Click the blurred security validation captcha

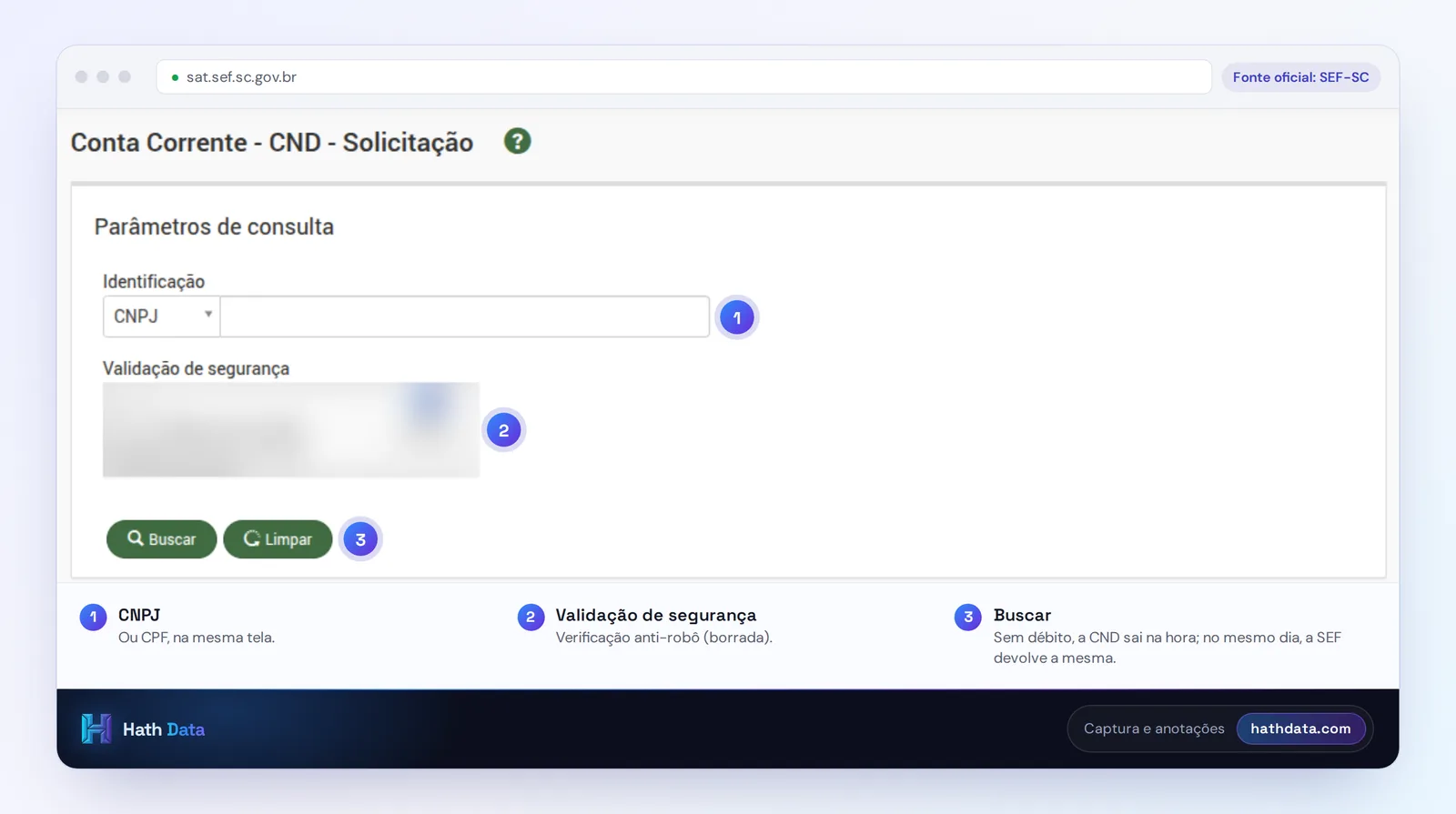pos(291,429)
